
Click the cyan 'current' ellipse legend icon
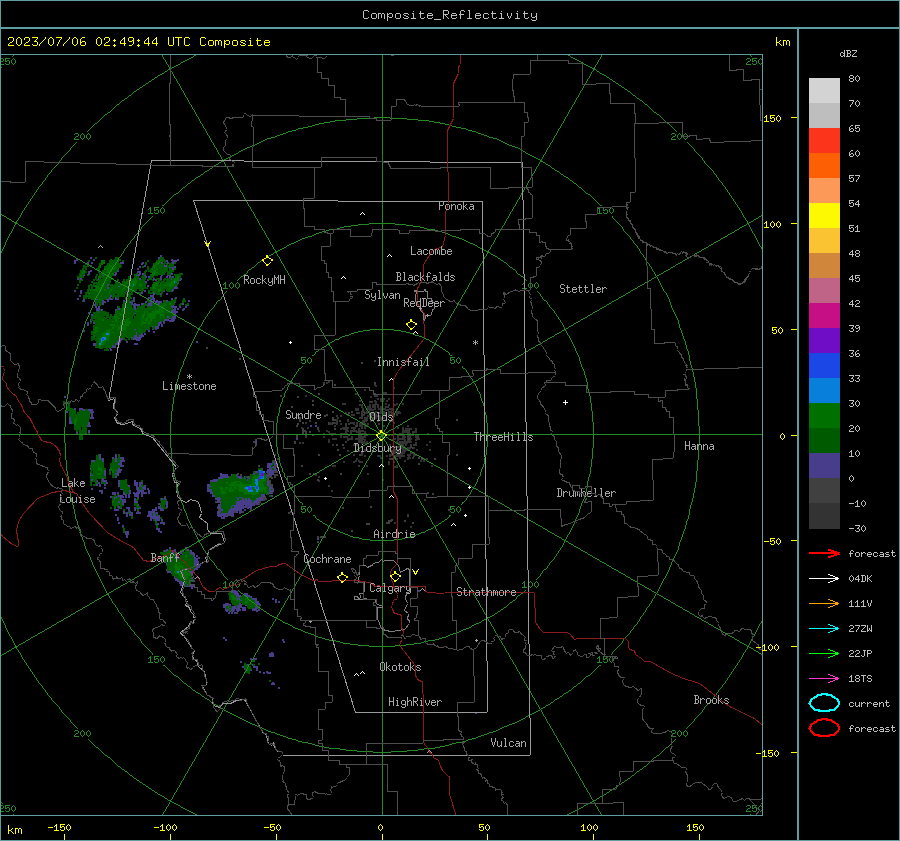pos(824,703)
